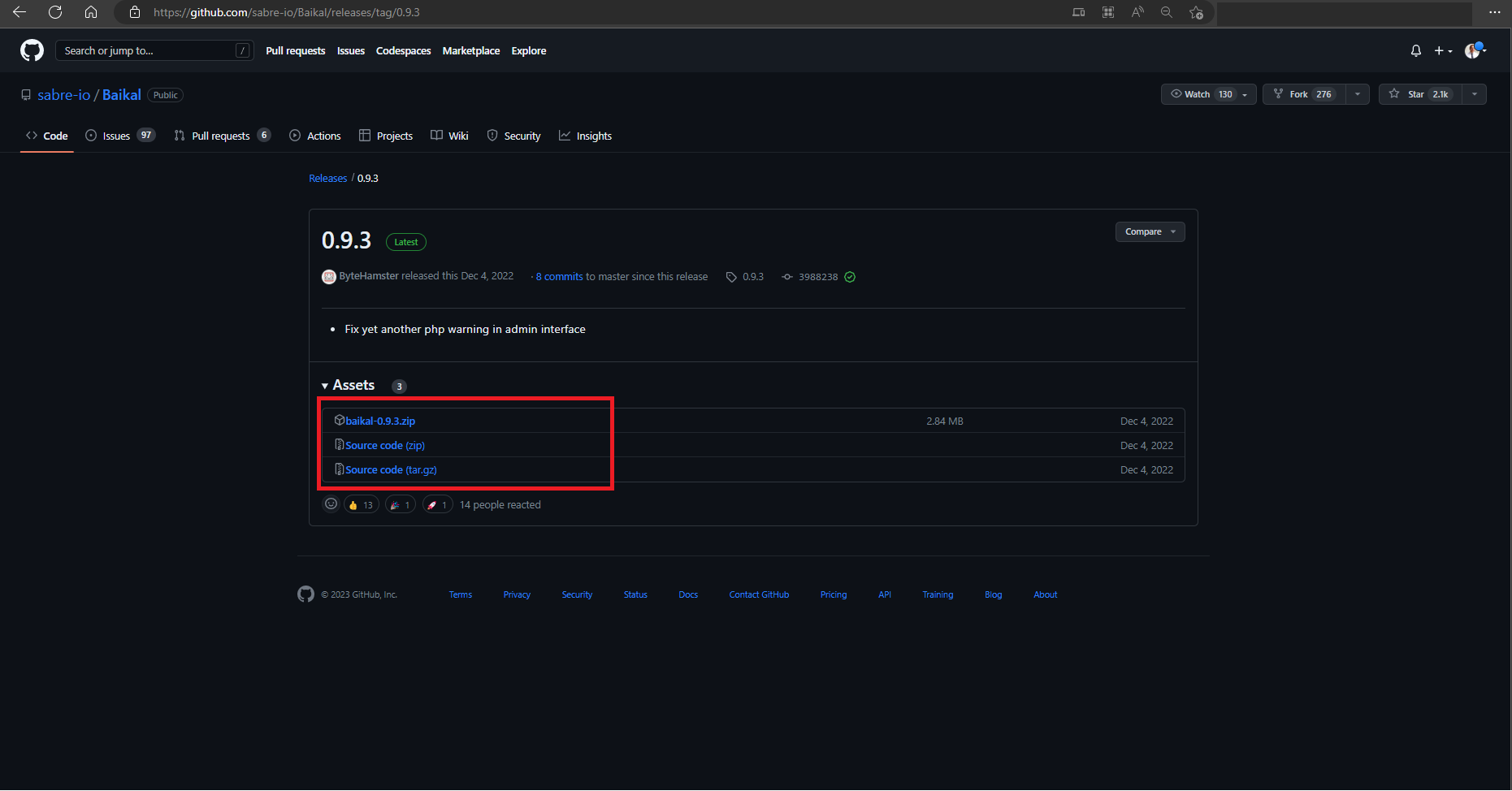This screenshot has width=1512, height=791.
Task: Fork the repository with the Fork button
Action: click(1304, 94)
